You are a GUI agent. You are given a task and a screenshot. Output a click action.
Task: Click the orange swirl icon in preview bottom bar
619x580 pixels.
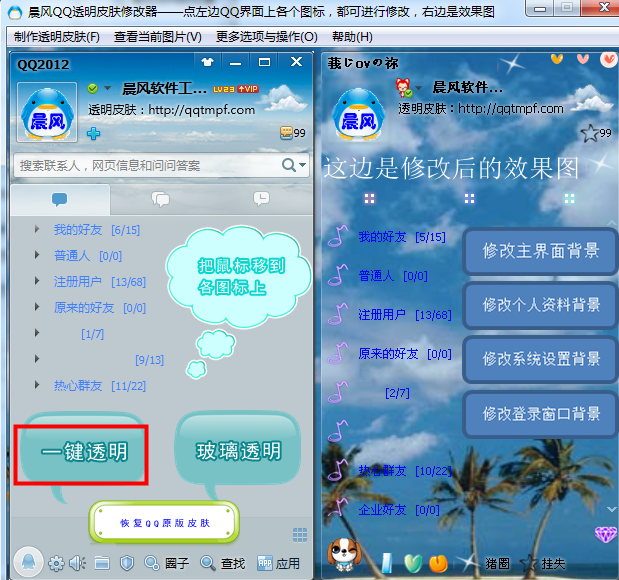pyautogui.click(x=438, y=563)
